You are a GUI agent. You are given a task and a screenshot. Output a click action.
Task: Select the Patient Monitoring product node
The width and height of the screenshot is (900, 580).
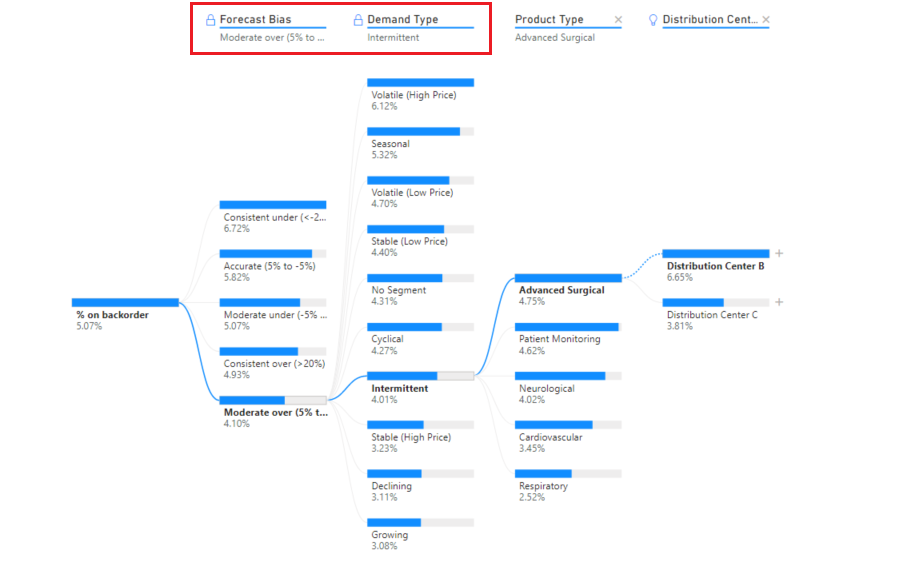(x=568, y=339)
